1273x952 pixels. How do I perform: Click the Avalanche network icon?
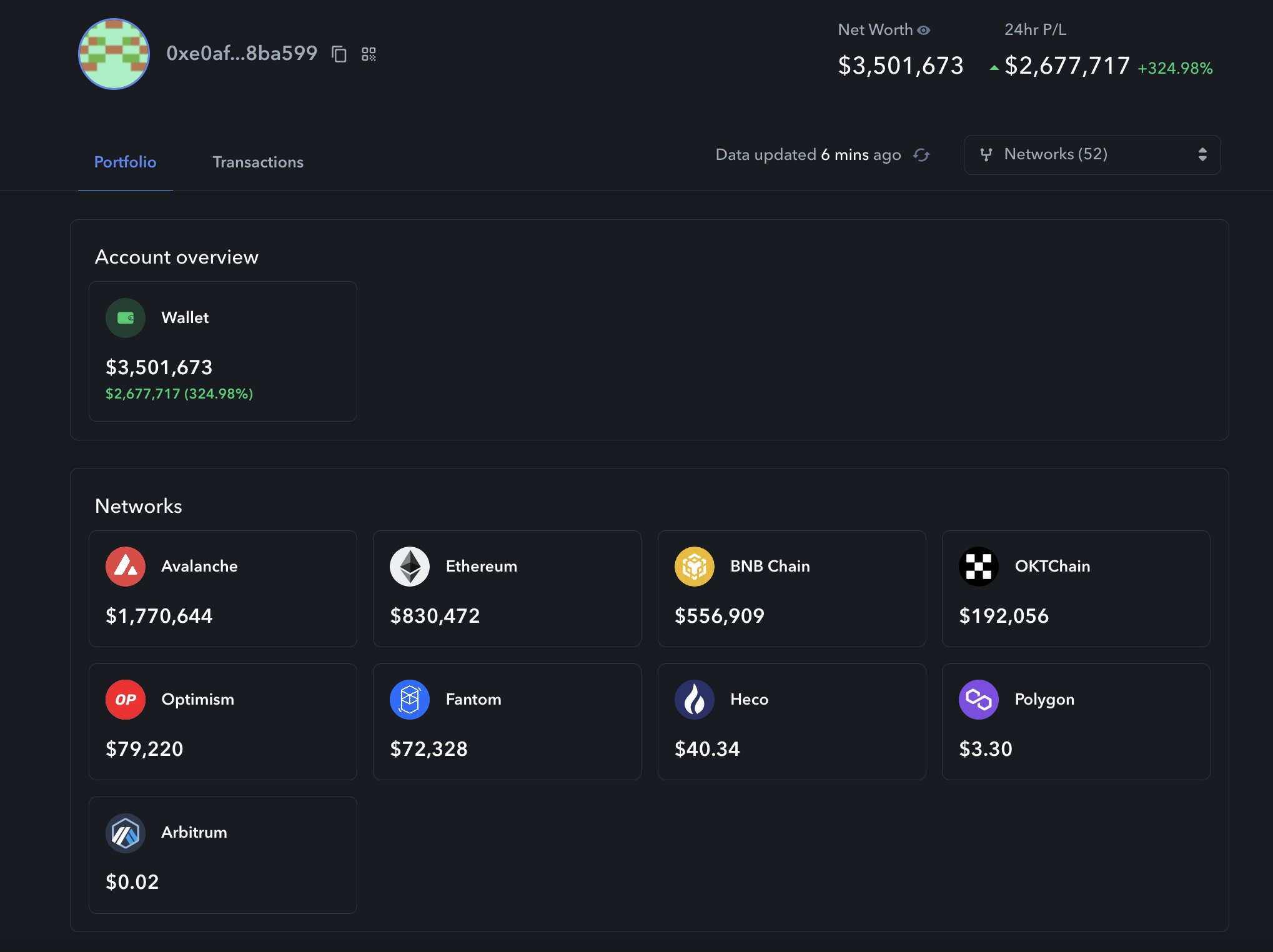pos(126,567)
